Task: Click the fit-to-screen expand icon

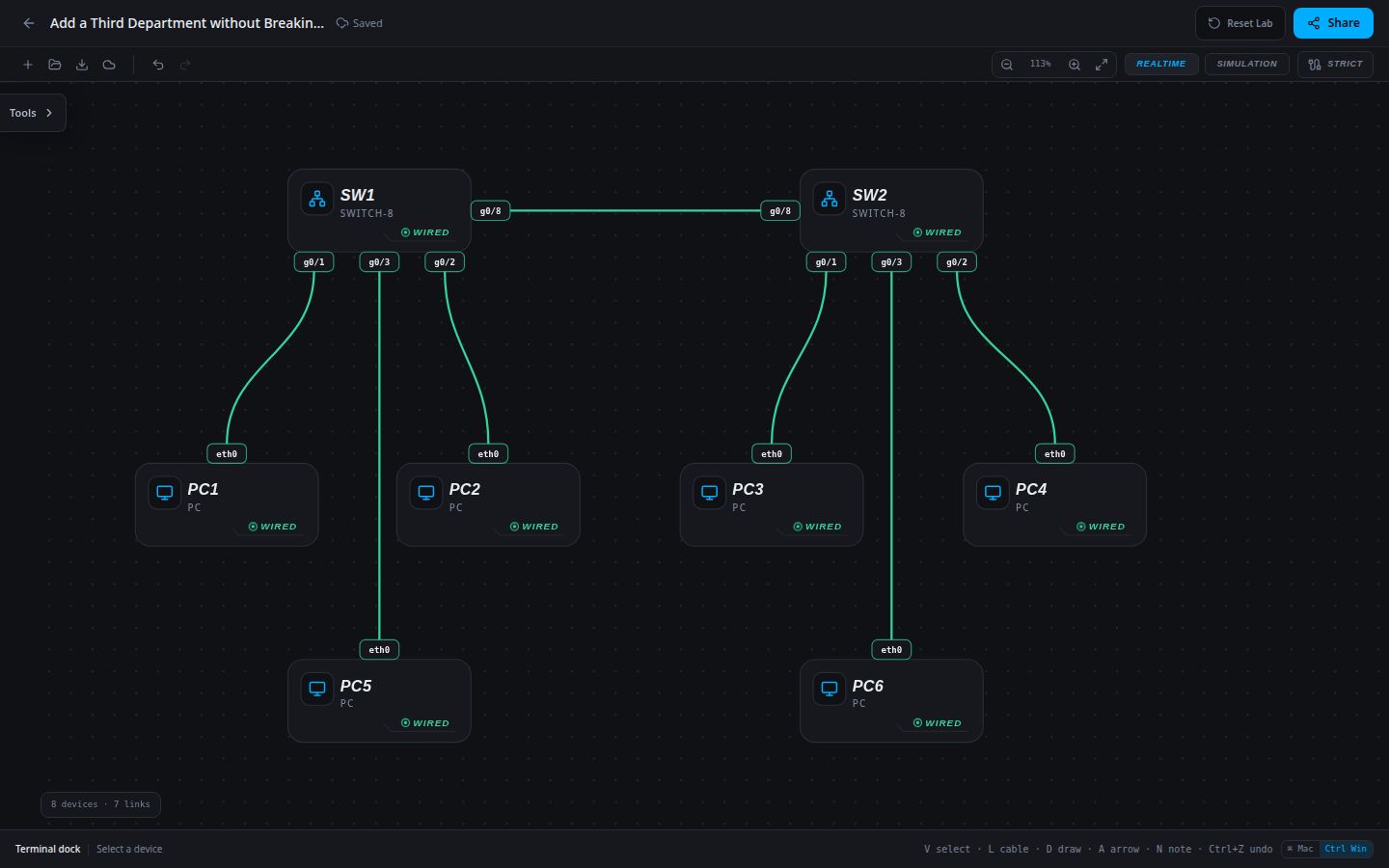Action: coord(1102,65)
